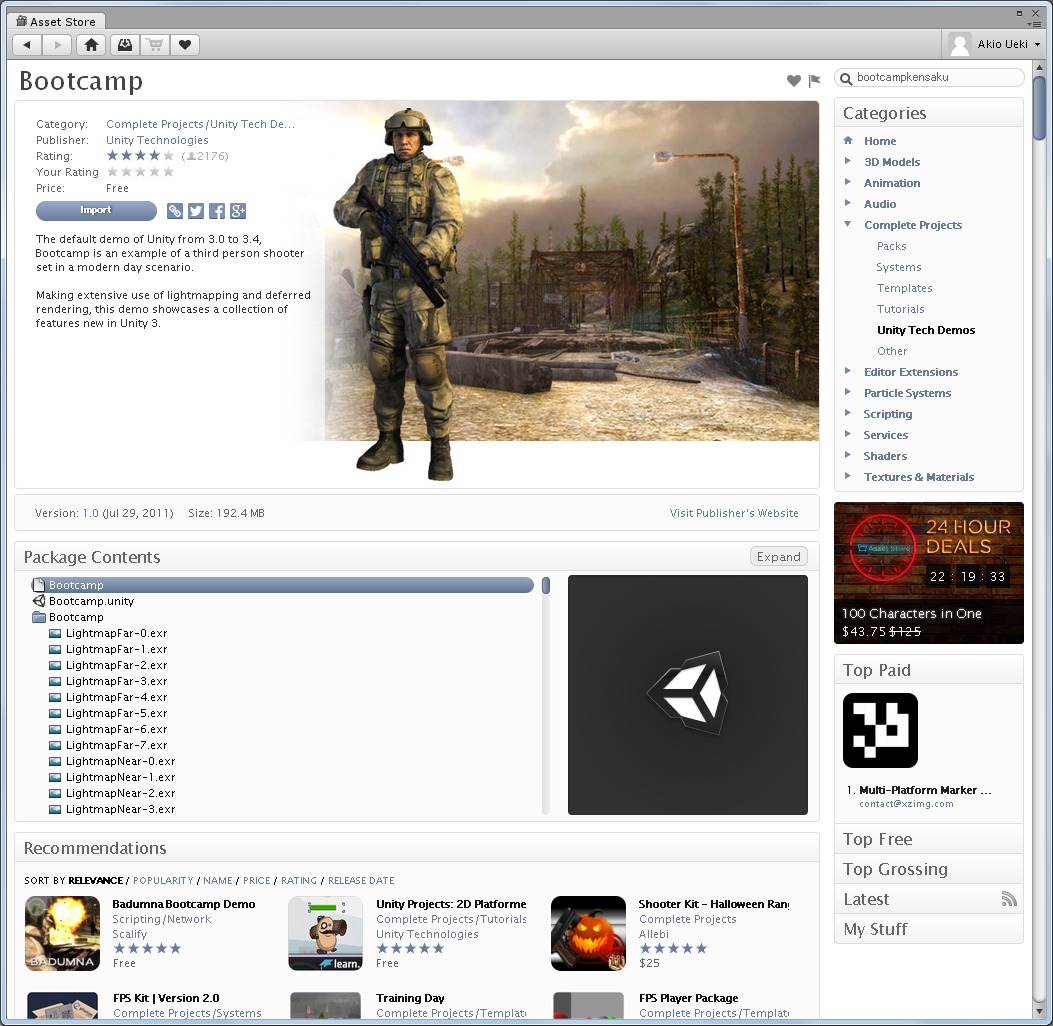1053x1026 pixels.
Task: Open the 2D Platformer thumbnail
Action: 326,933
